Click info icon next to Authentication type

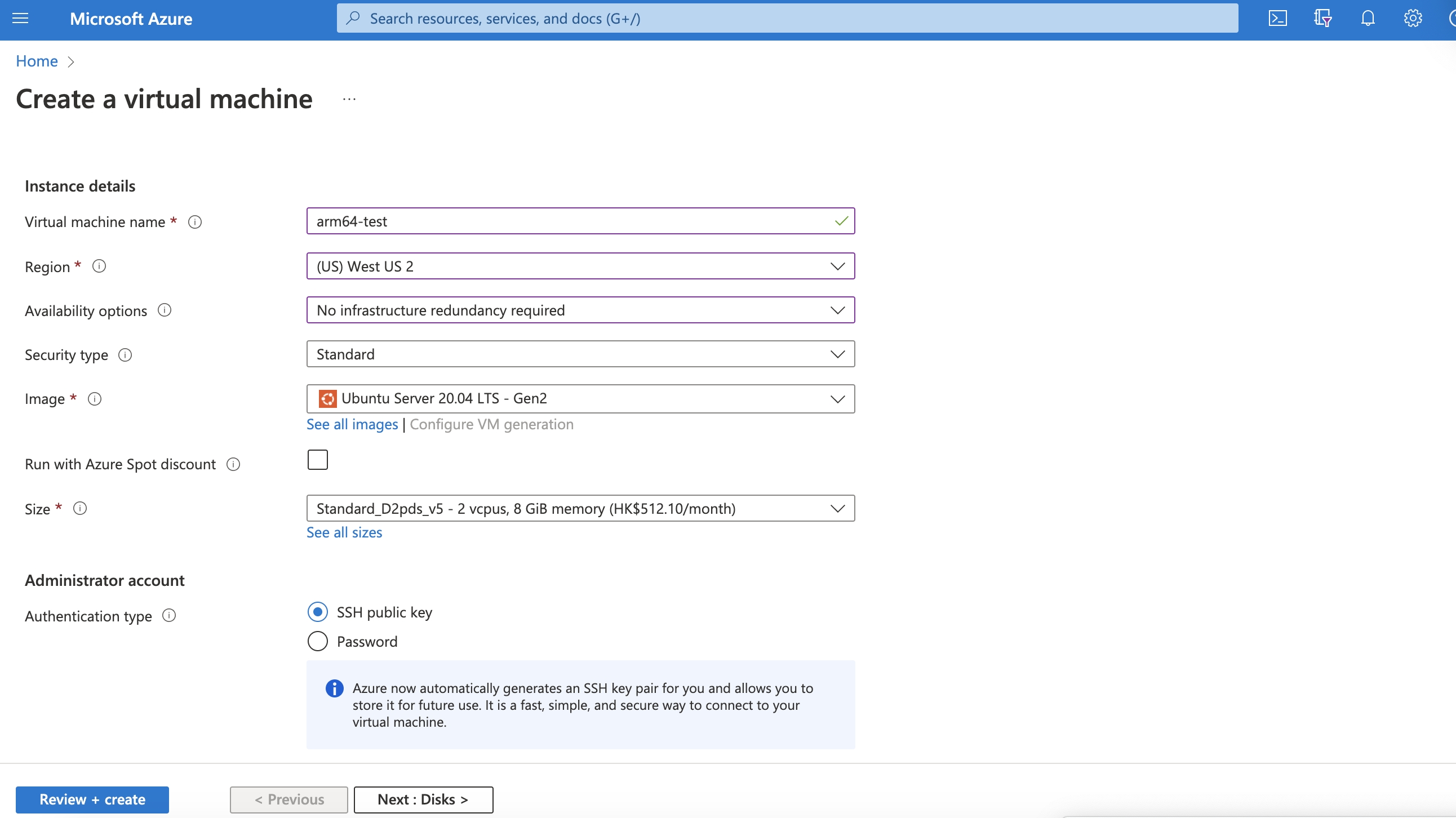coord(169,615)
